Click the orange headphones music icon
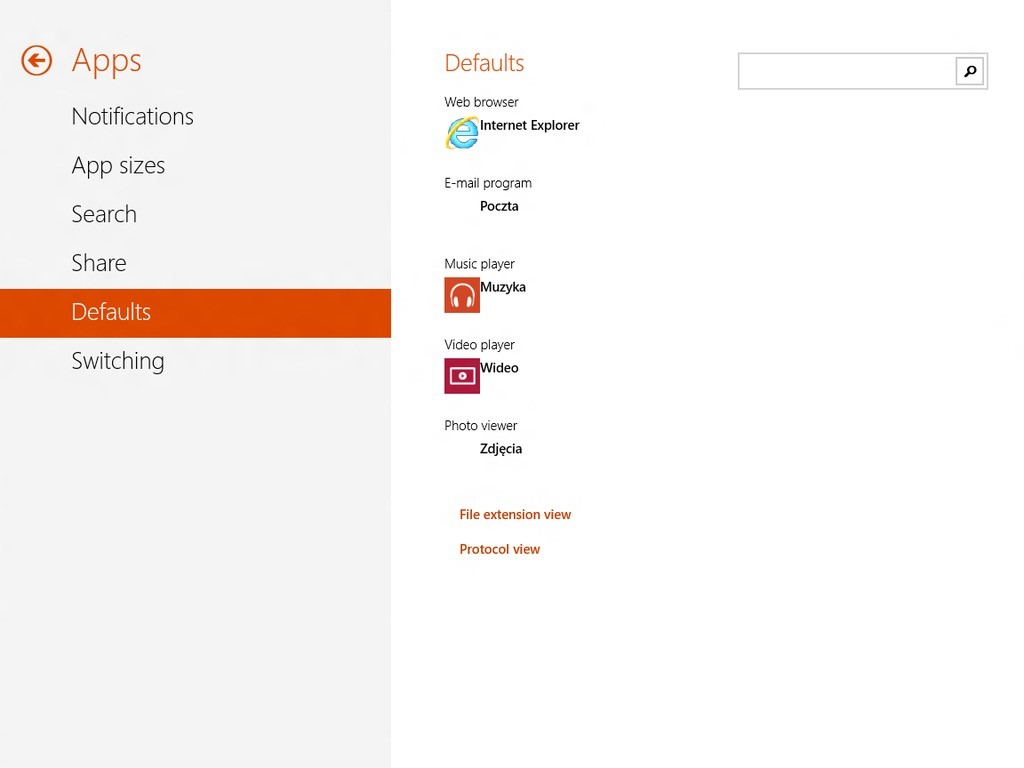Screen dimensions: 1024x768 (x=461, y=295)
